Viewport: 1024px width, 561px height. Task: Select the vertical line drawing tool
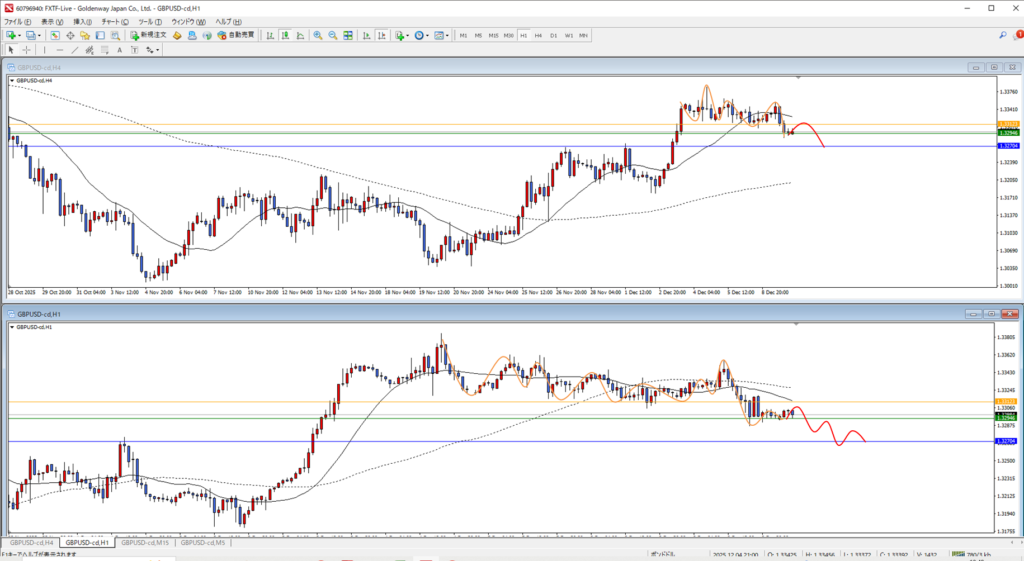46,49
